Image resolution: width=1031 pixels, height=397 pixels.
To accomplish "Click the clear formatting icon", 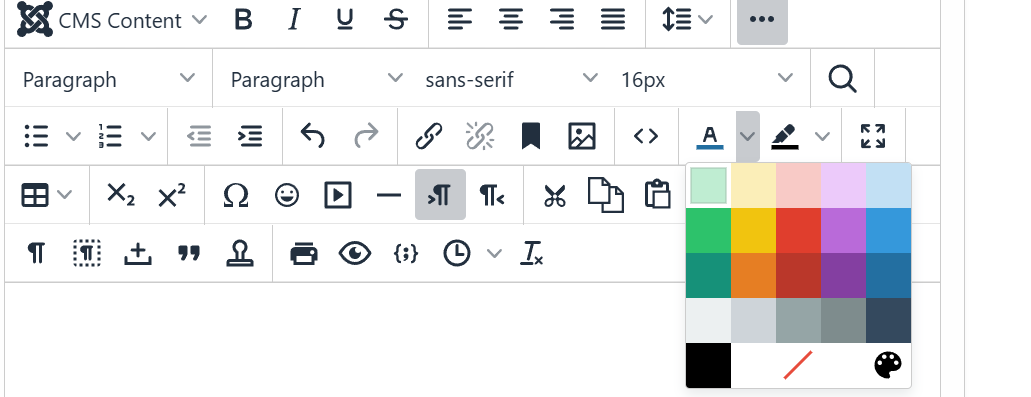I will point(532,254).
